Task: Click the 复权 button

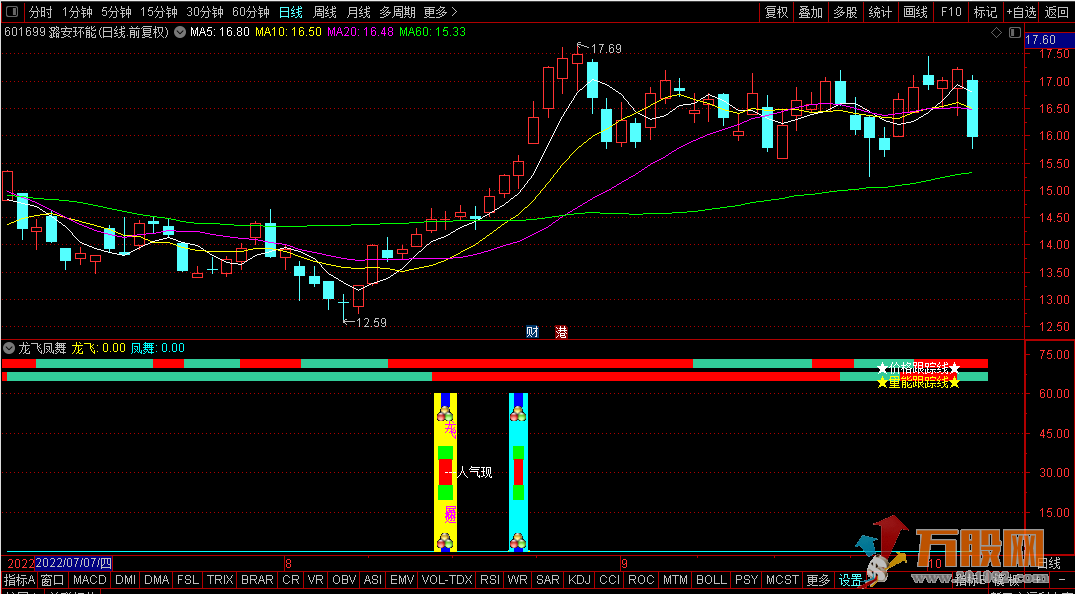Action: click(777, 12)
